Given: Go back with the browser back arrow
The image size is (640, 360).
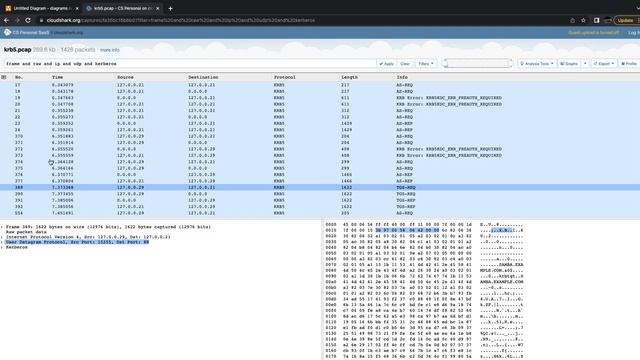Looking at the screenshot, I should pyautogui.click(x=7, y=20).
